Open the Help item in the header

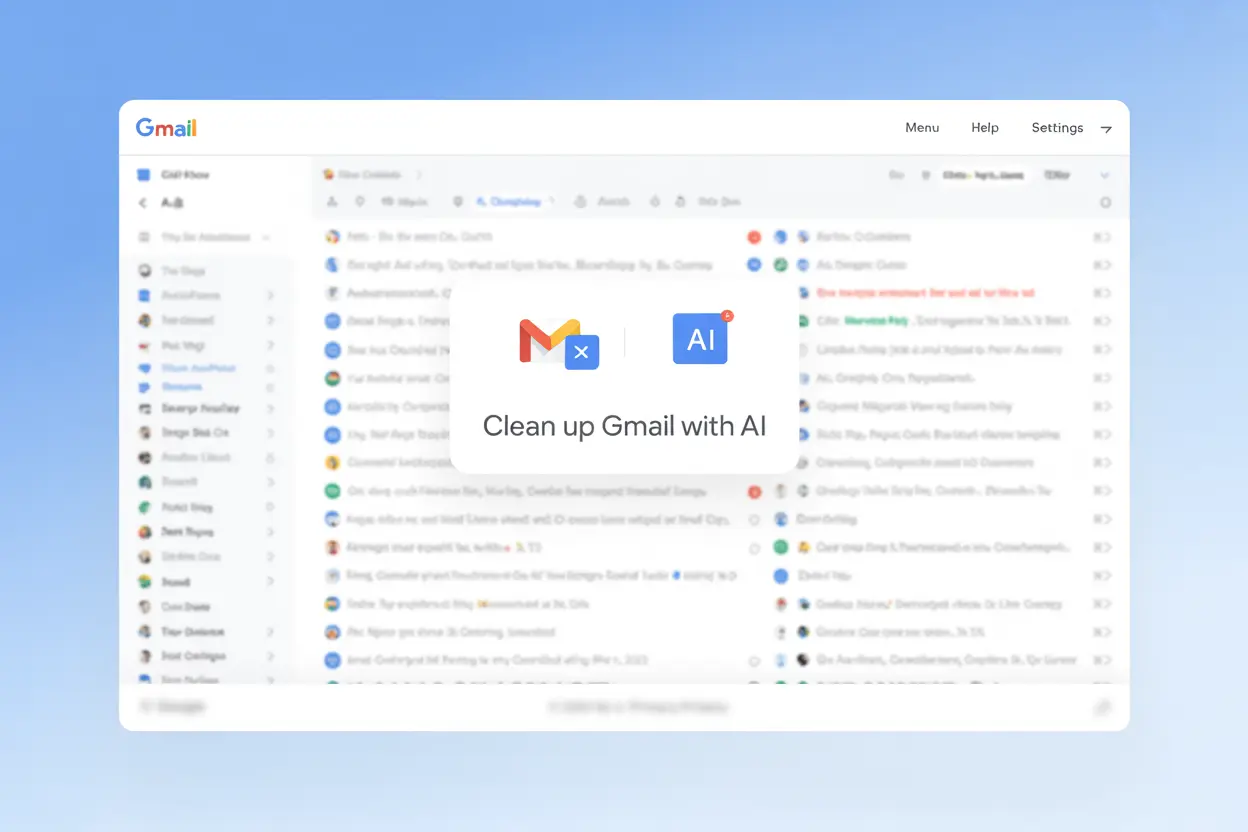click(x=985, y=128)
